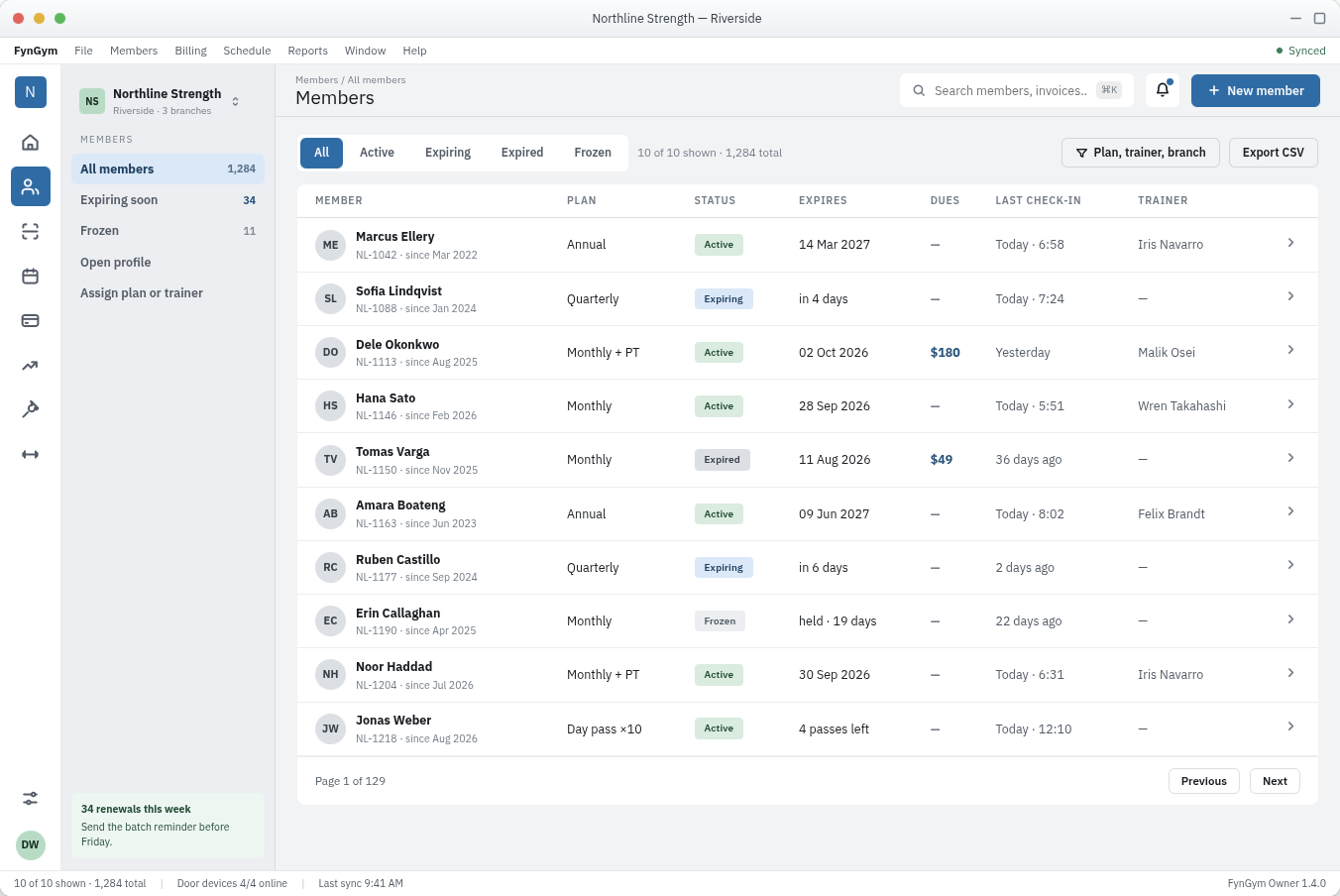Screen dimensions: 1340x896
Task: Open Ruben Castillo row chevron
Action: [1290, 565]
